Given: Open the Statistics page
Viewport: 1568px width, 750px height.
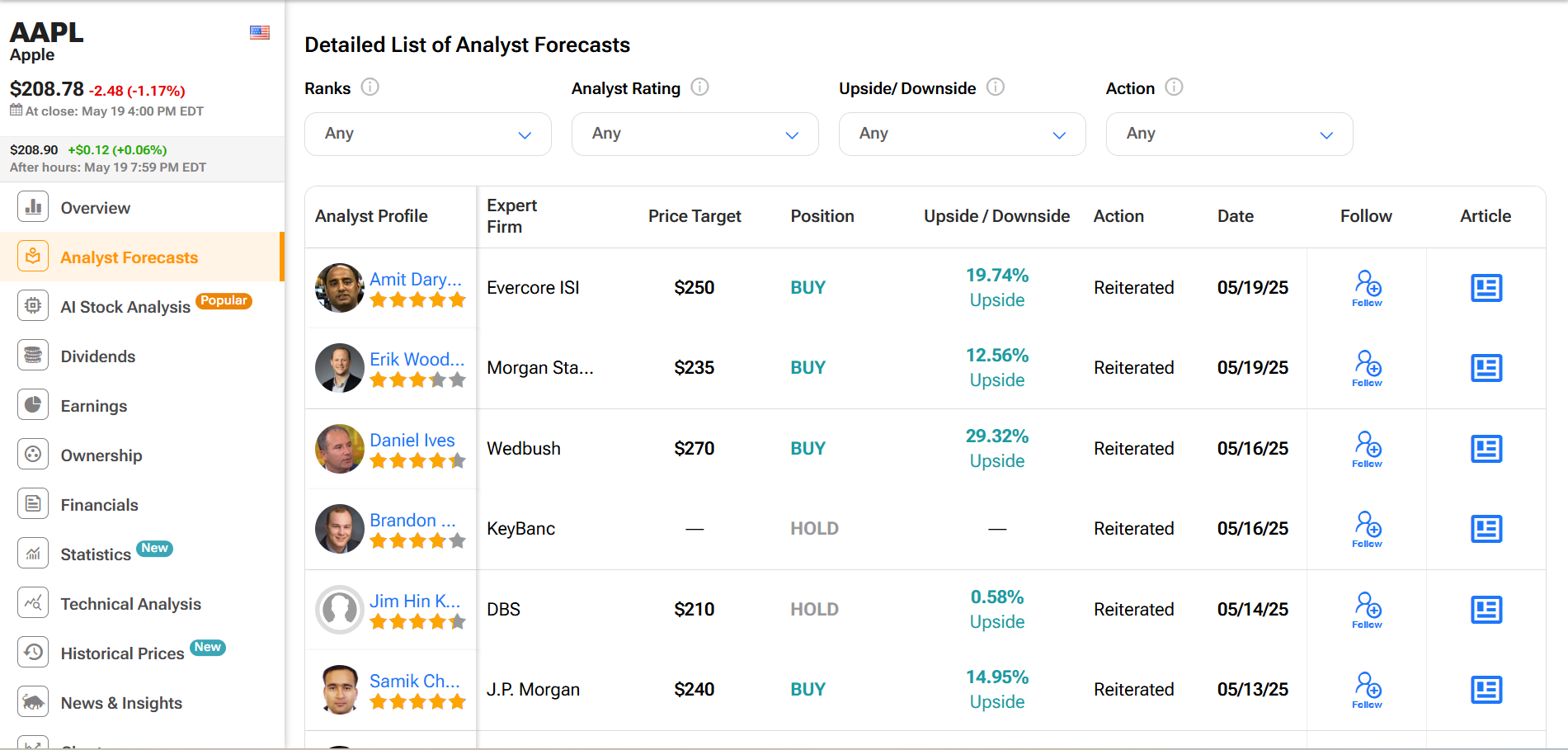Looking at the screenshot, I should (x=96, y=554).
